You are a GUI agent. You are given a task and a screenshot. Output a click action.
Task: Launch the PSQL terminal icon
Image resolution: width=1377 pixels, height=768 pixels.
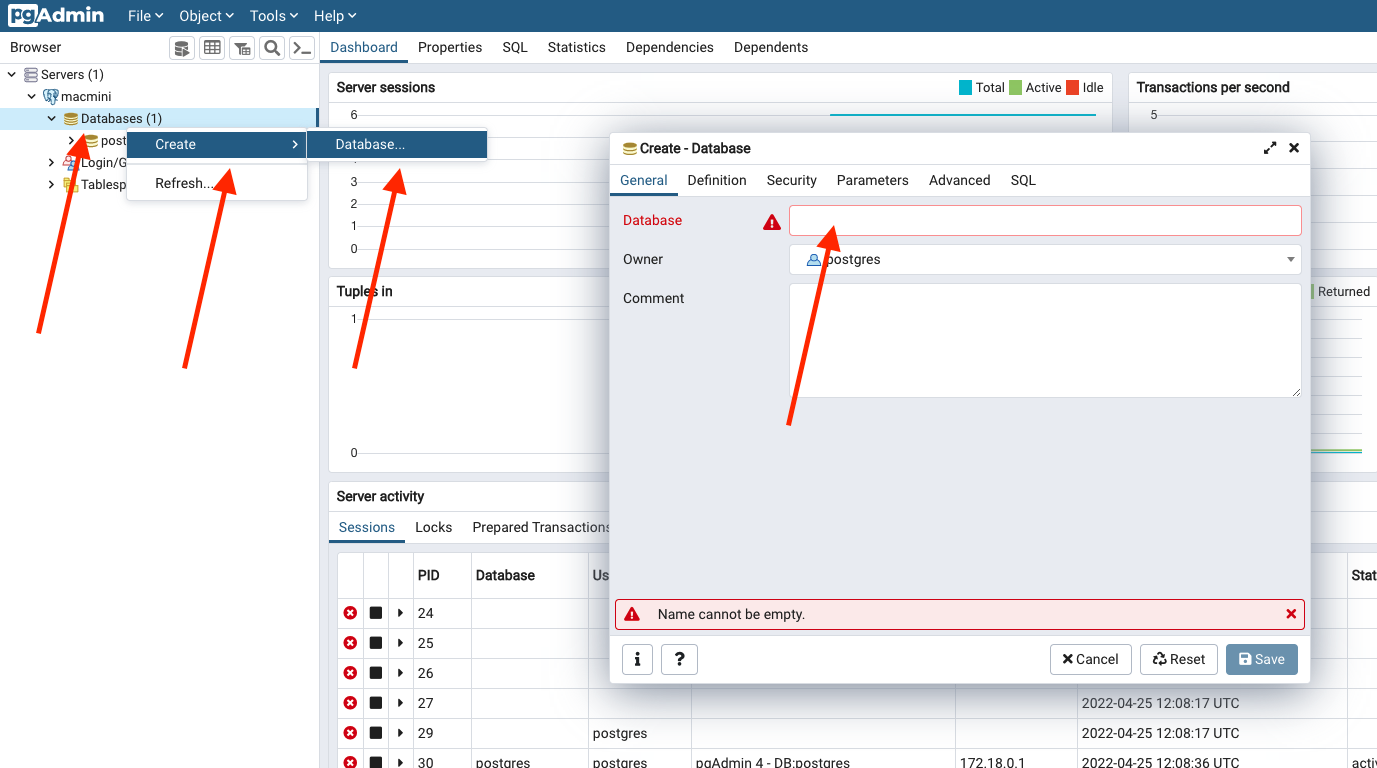click(x=302, y=47)
